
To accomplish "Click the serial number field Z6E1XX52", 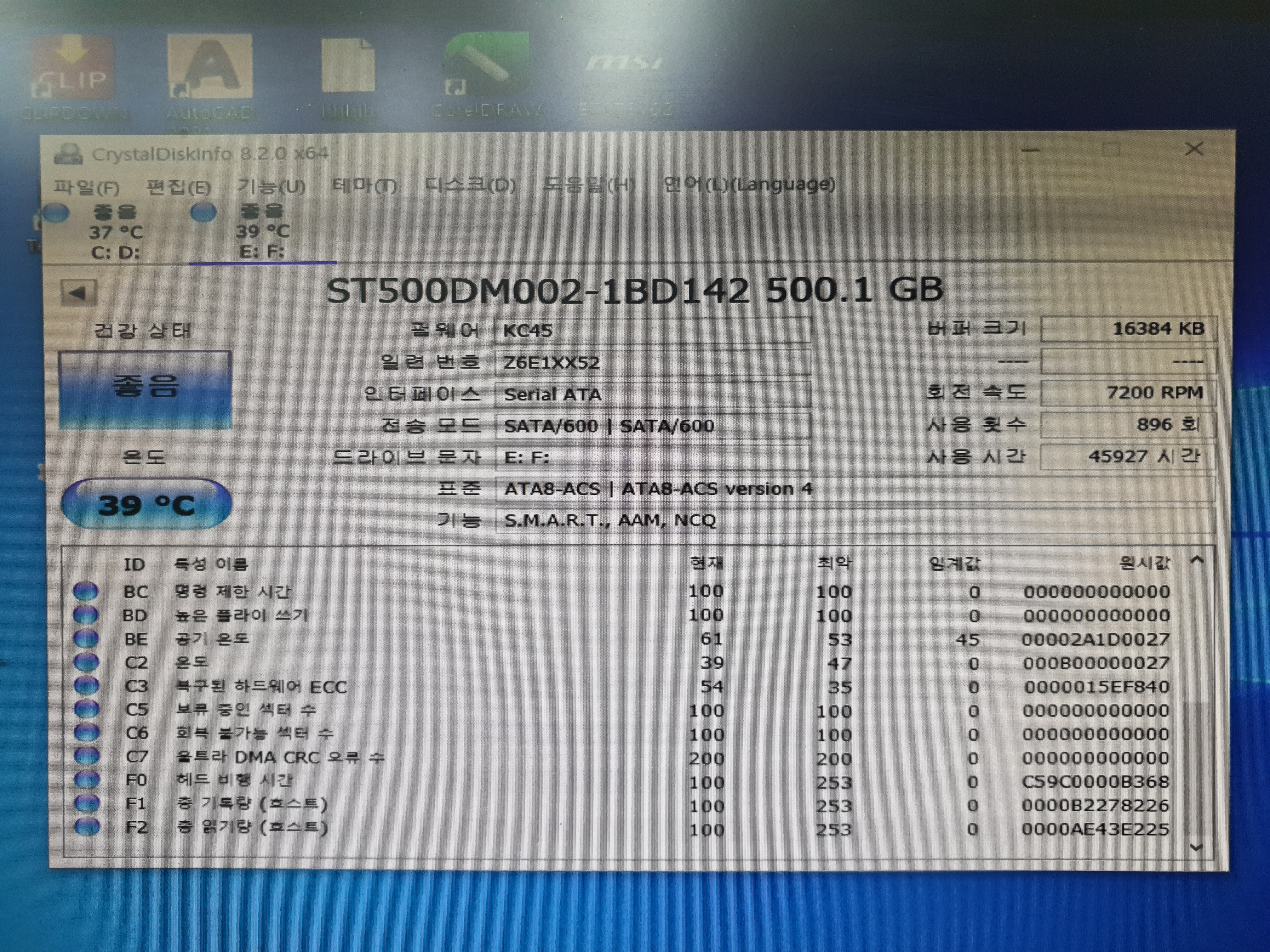I will point(653,363).
